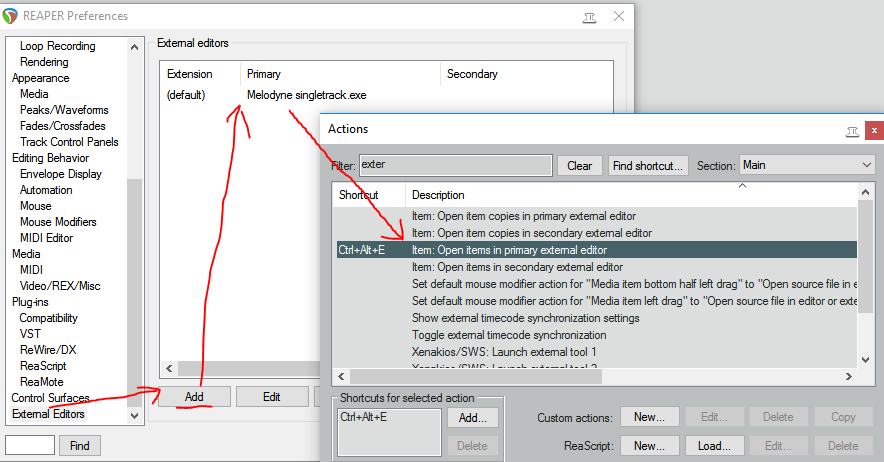
Task: Sort actions by Shortcut column
Action: [369, 195]
